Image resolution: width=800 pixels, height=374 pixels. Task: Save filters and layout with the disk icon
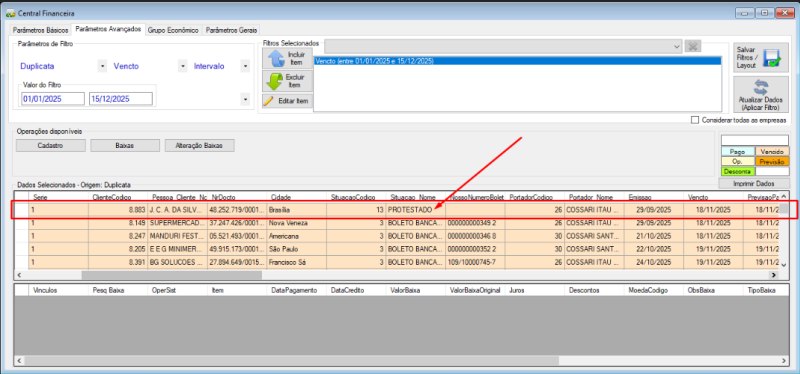(x=761, y=58)
